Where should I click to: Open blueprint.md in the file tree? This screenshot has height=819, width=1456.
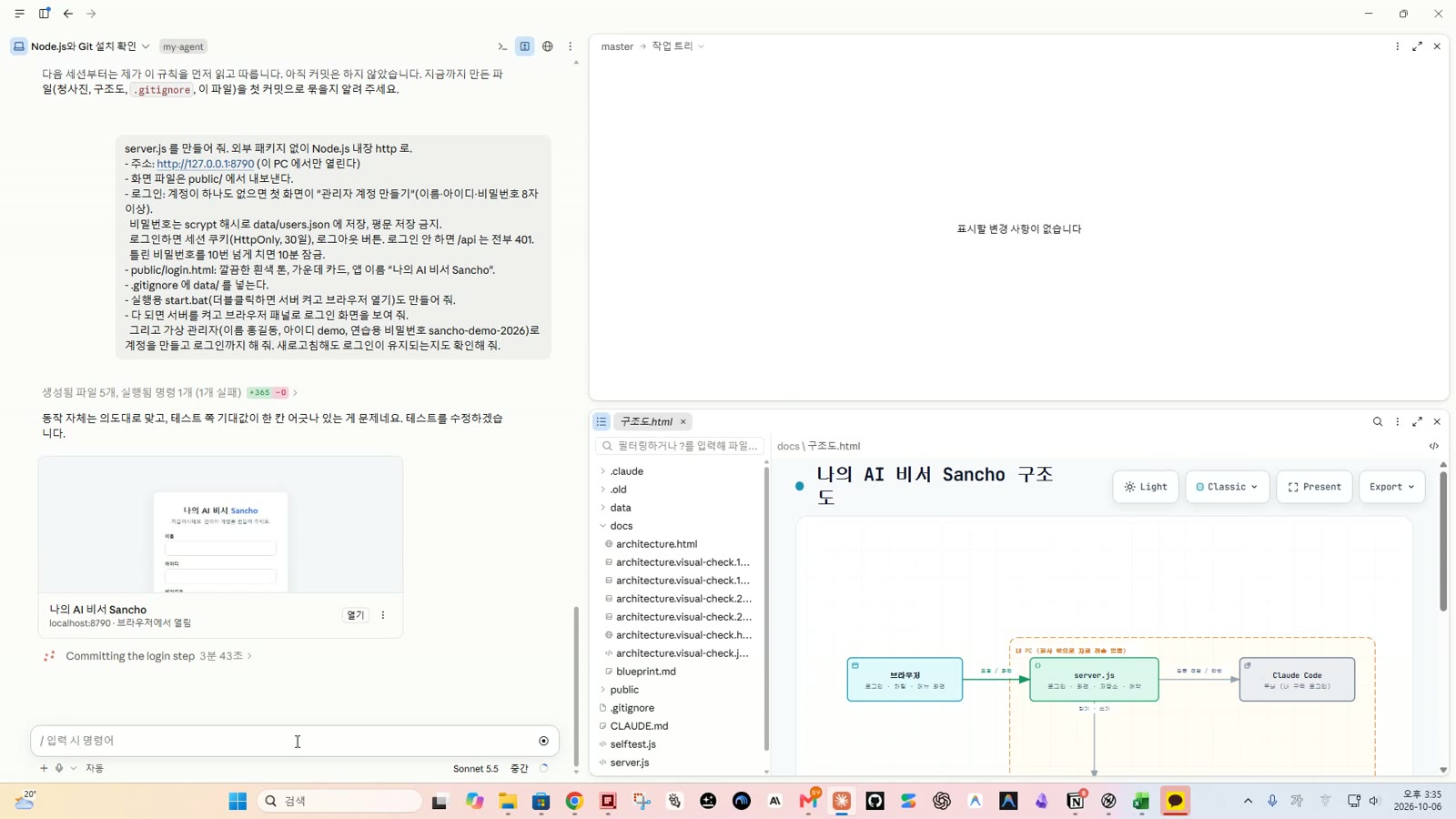pos(645,672)
